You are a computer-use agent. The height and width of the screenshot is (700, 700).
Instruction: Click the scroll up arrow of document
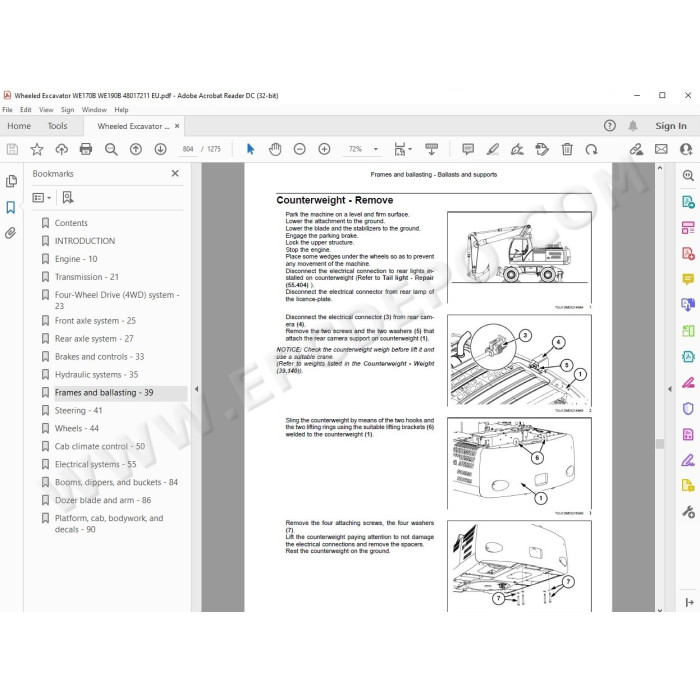pos(659,168)
